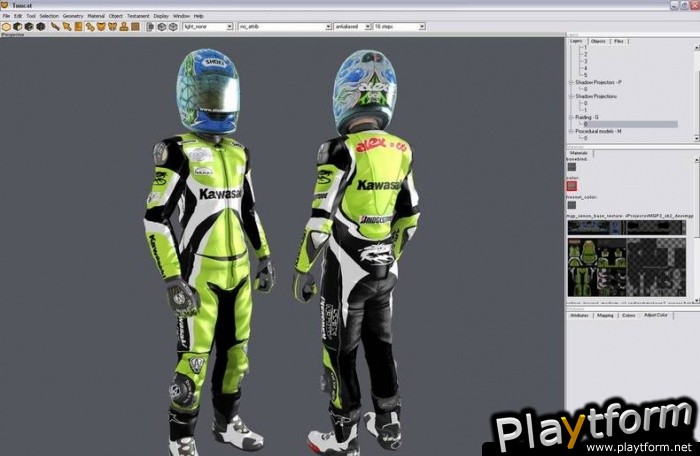The image size is (700, 456).
Task: Click the gray document copy icon
Action: click(150, 27)
